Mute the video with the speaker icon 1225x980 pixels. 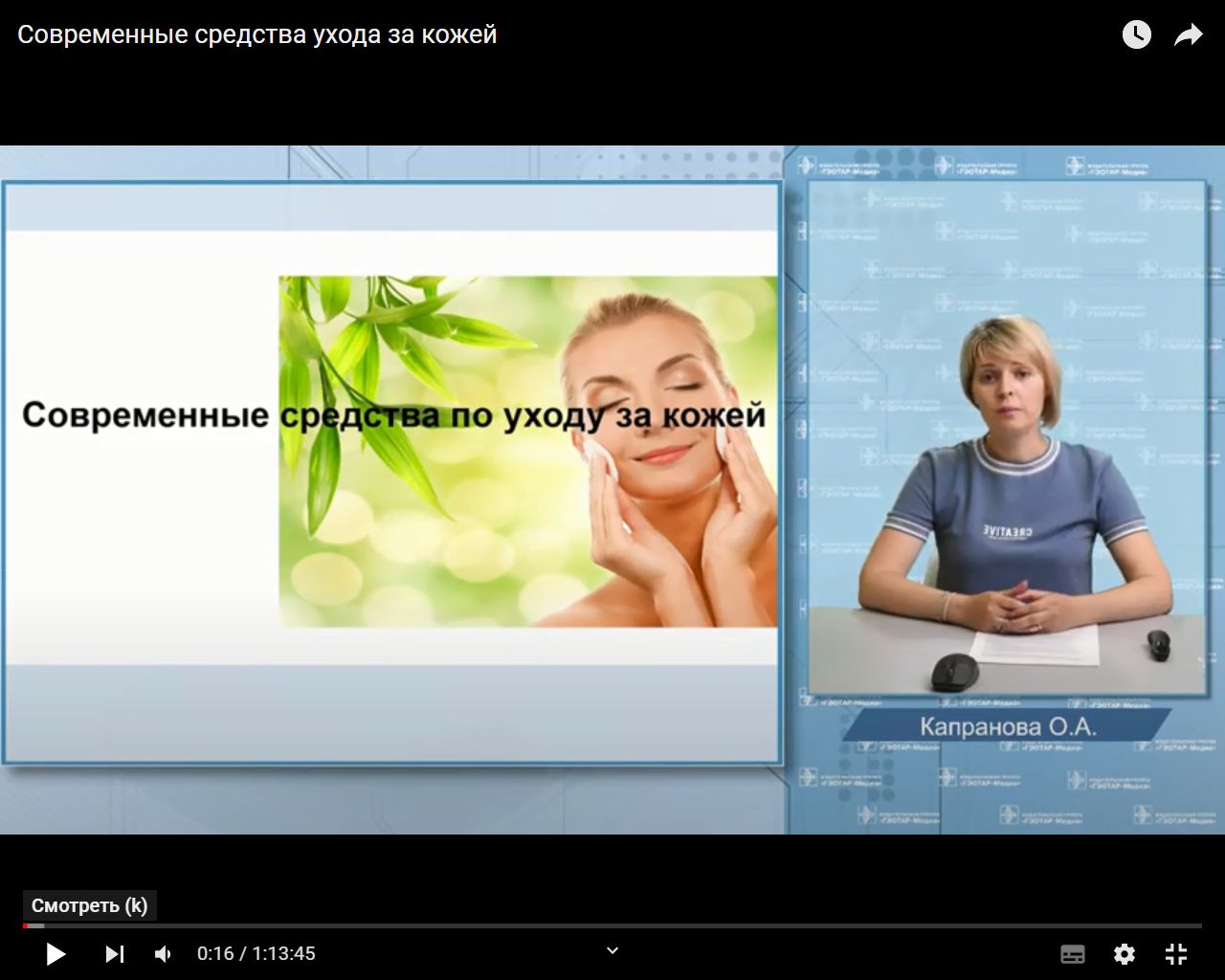[x=164, y=954]
